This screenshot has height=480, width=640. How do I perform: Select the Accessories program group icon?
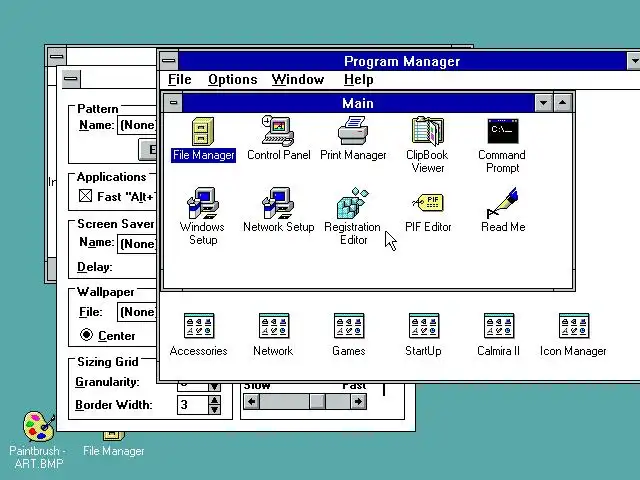199,335
